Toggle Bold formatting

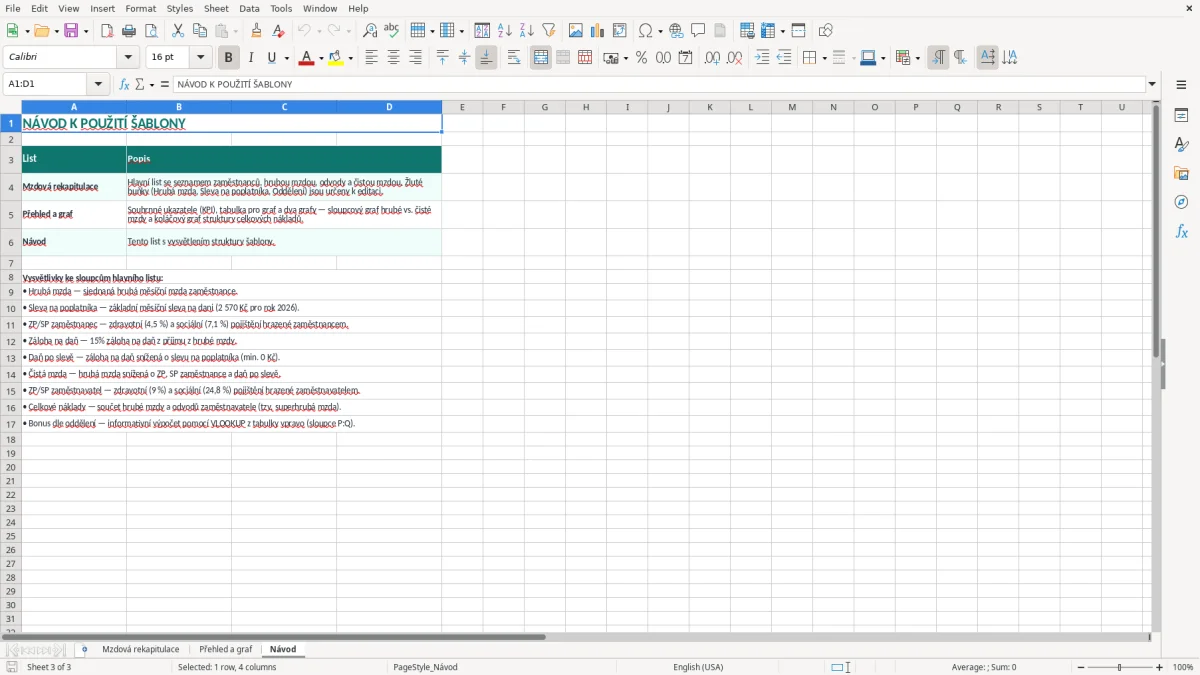tap(228, 58)
